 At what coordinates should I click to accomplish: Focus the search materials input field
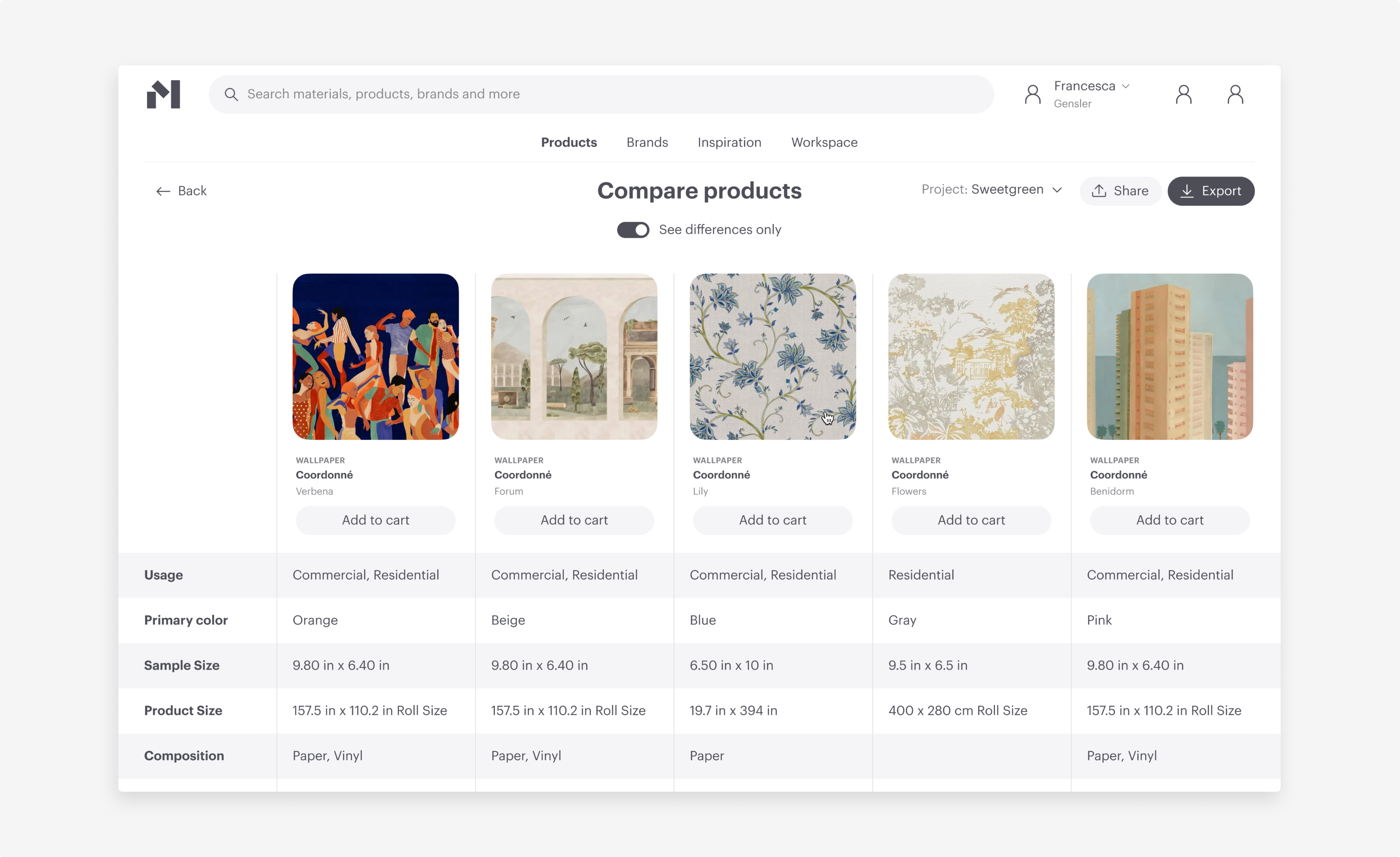601,94
